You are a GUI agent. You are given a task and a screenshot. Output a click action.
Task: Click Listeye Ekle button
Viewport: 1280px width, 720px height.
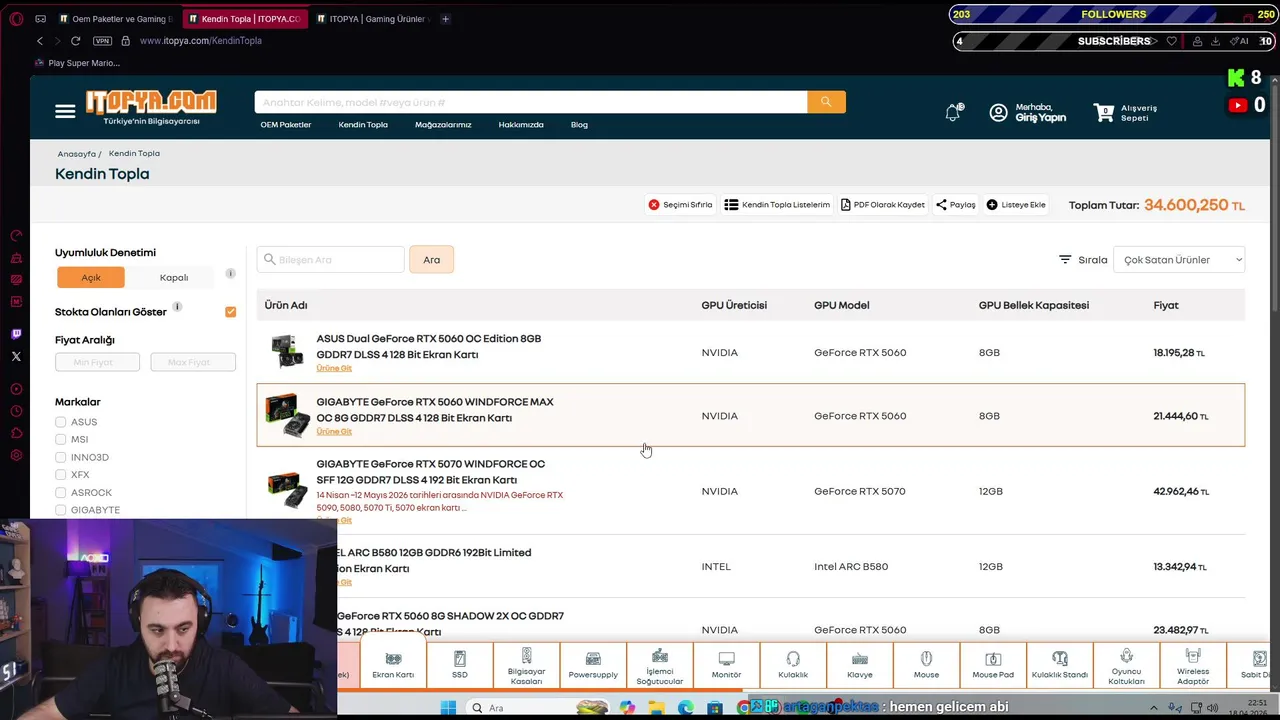[x=1016, y=204]
